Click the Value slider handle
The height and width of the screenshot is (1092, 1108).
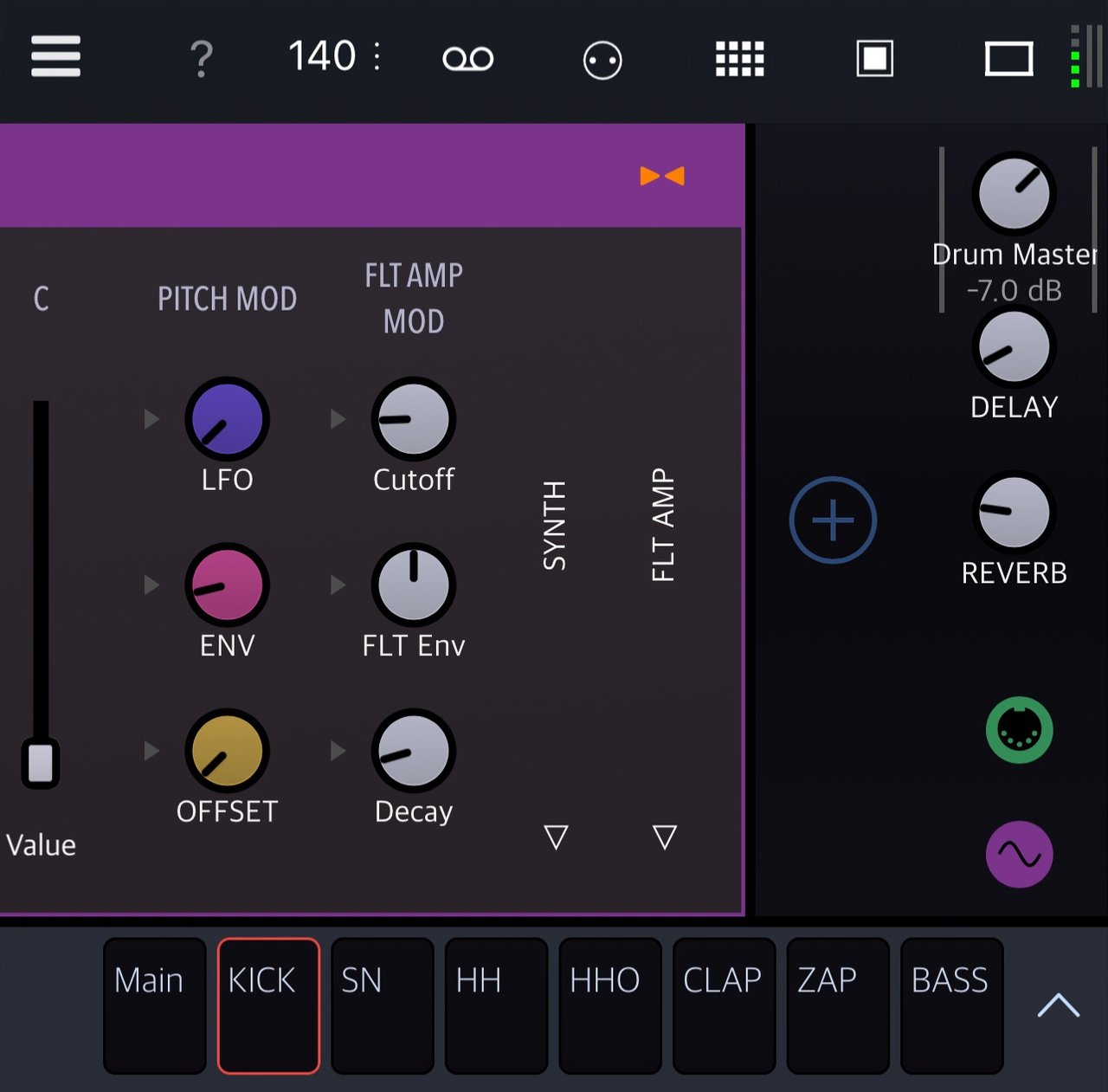coord(40,763)
